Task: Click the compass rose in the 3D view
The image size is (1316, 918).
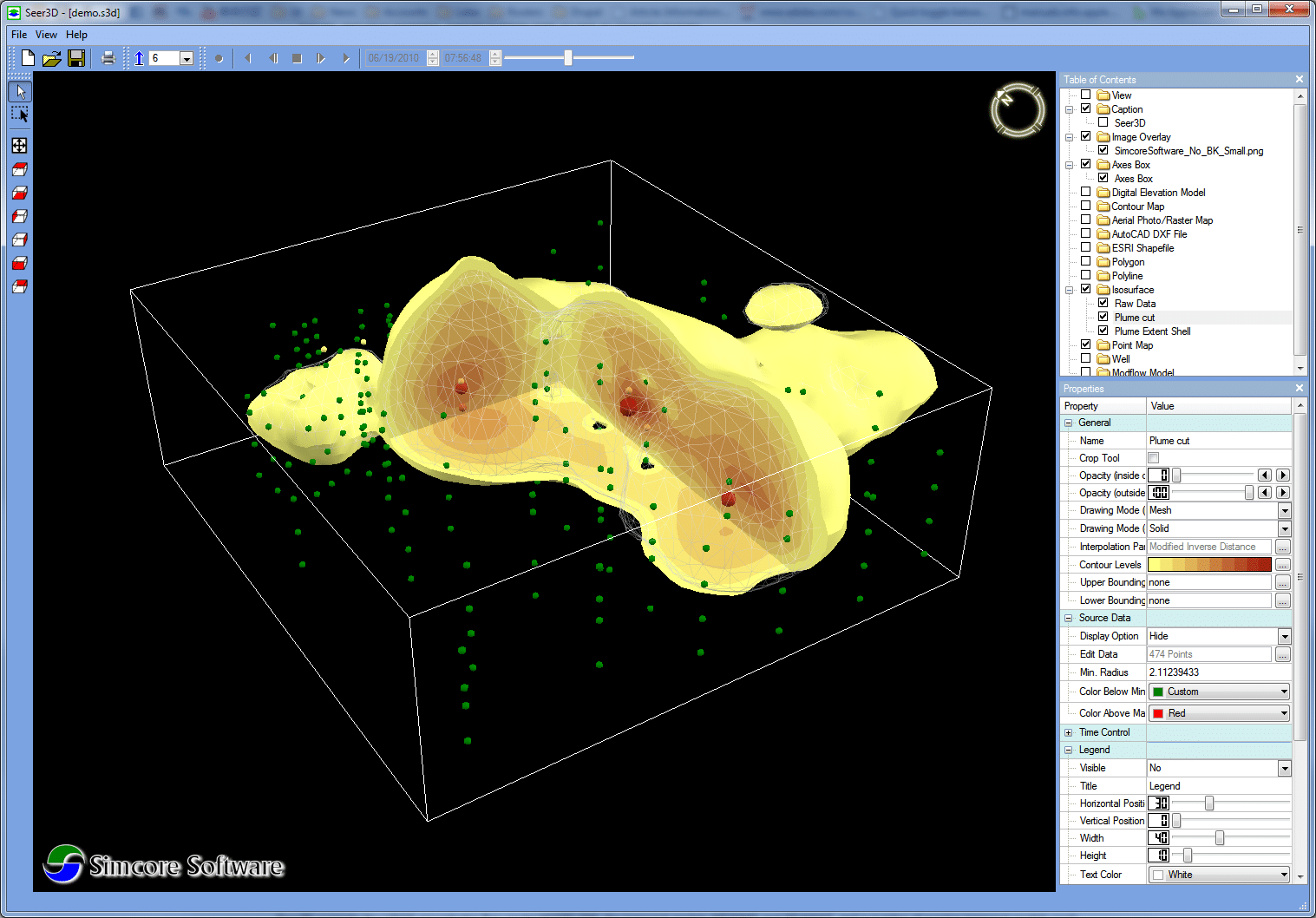Action: (x=1017, y=109)
